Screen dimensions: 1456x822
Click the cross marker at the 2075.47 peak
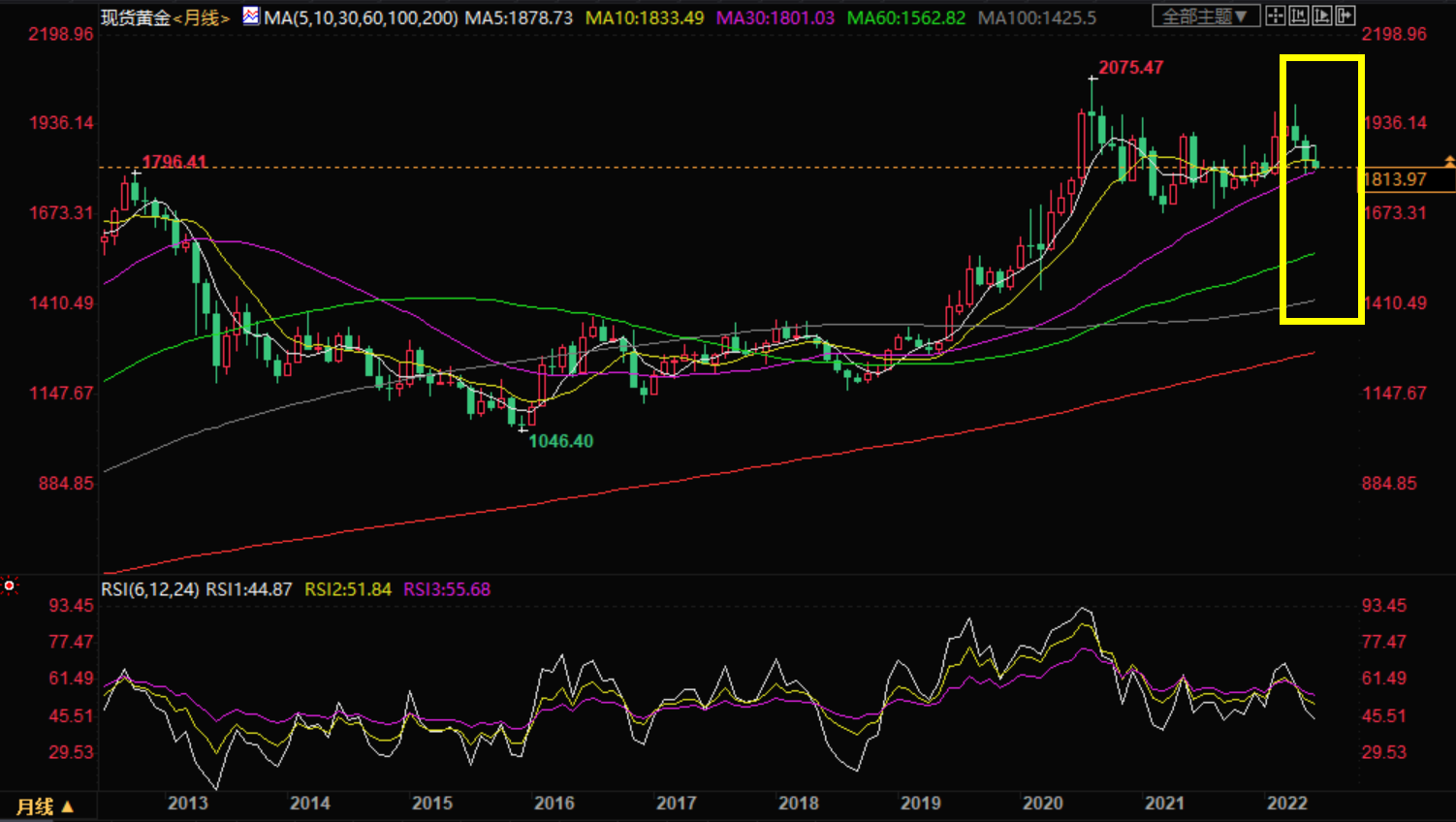coord(1092,79)
